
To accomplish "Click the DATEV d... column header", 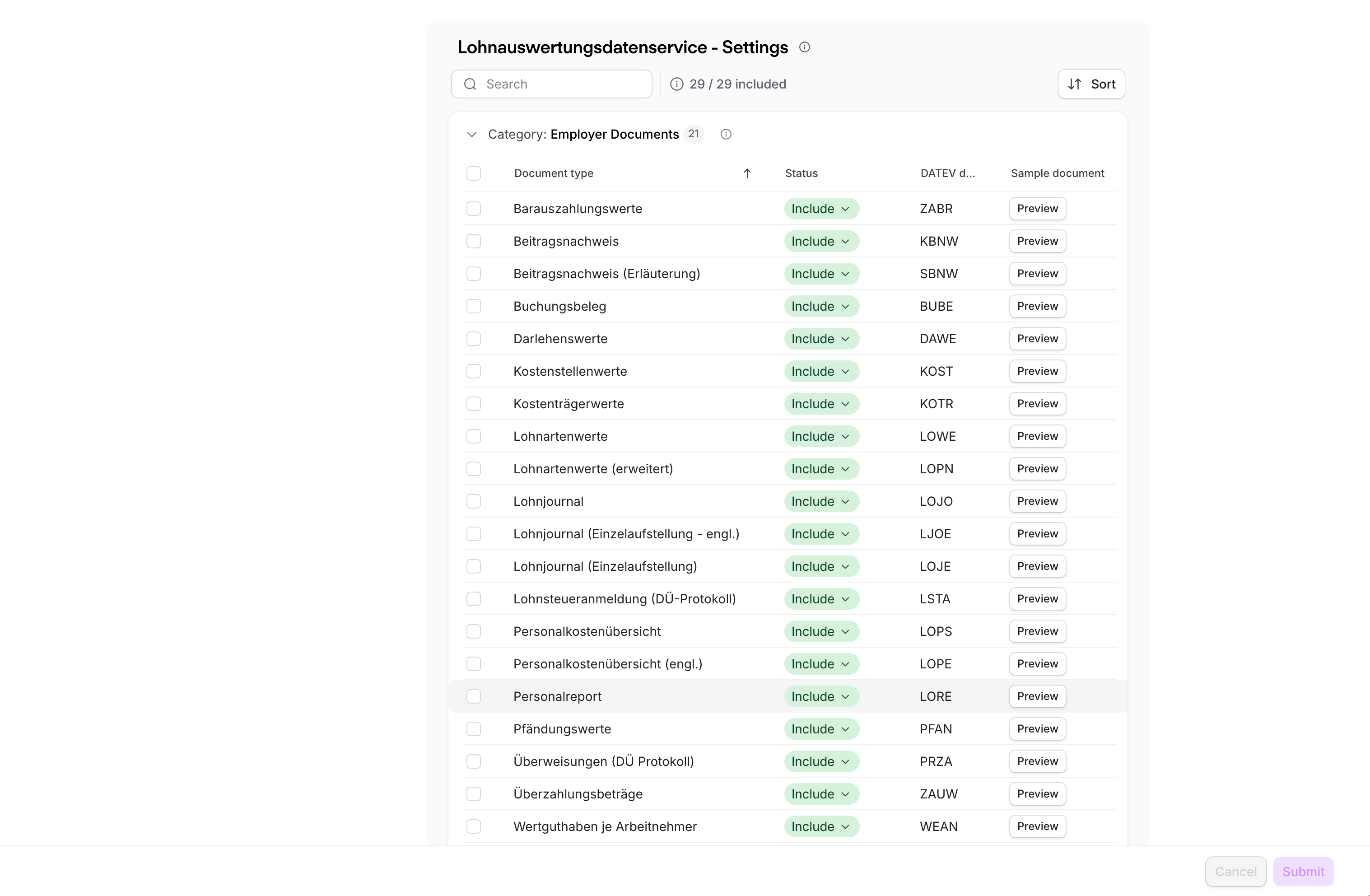I will [947, 173].
